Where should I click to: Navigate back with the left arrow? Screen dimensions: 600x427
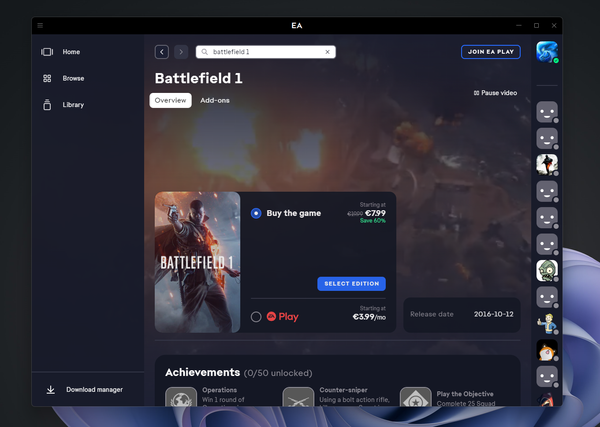pos(162,52)
